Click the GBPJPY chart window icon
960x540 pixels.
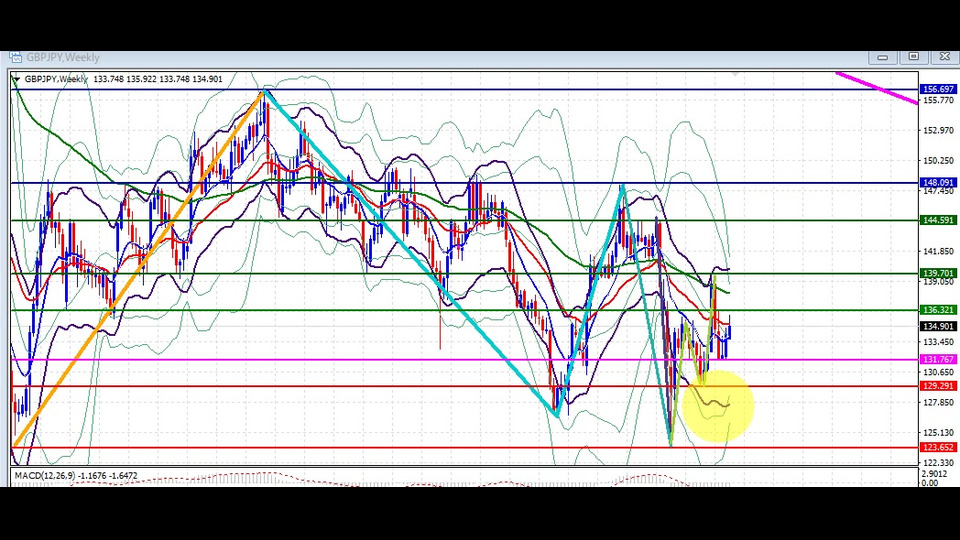(x=15, y=58)
